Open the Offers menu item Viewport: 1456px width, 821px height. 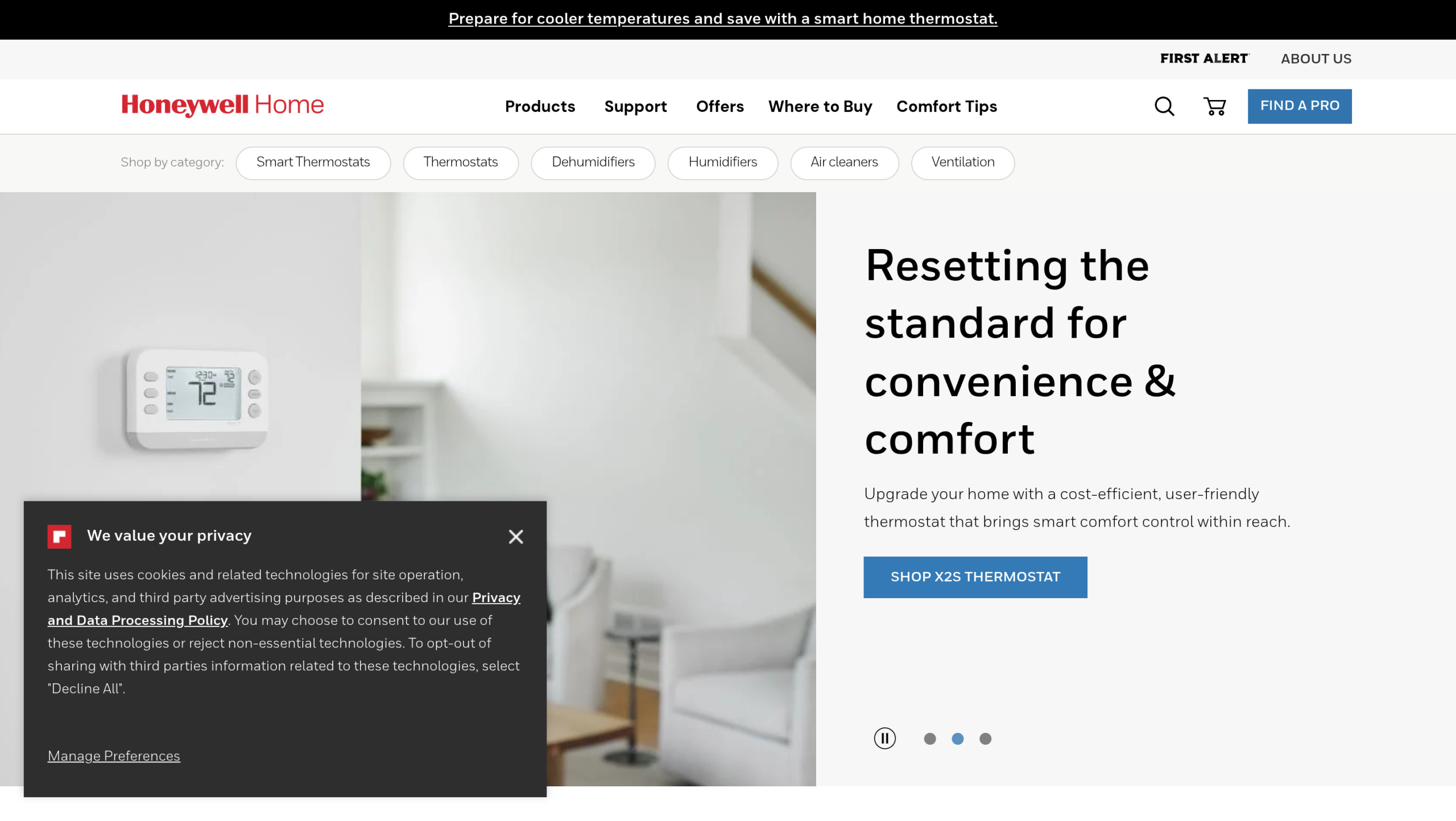coord(719,106)
